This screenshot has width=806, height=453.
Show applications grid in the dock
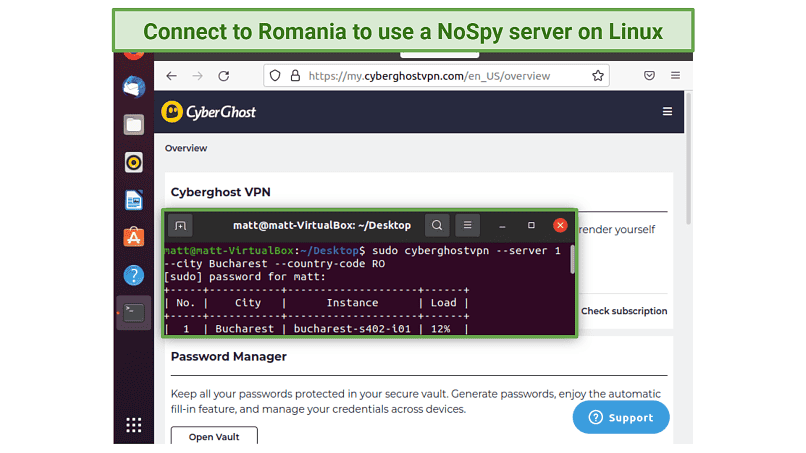pos(134,425)
